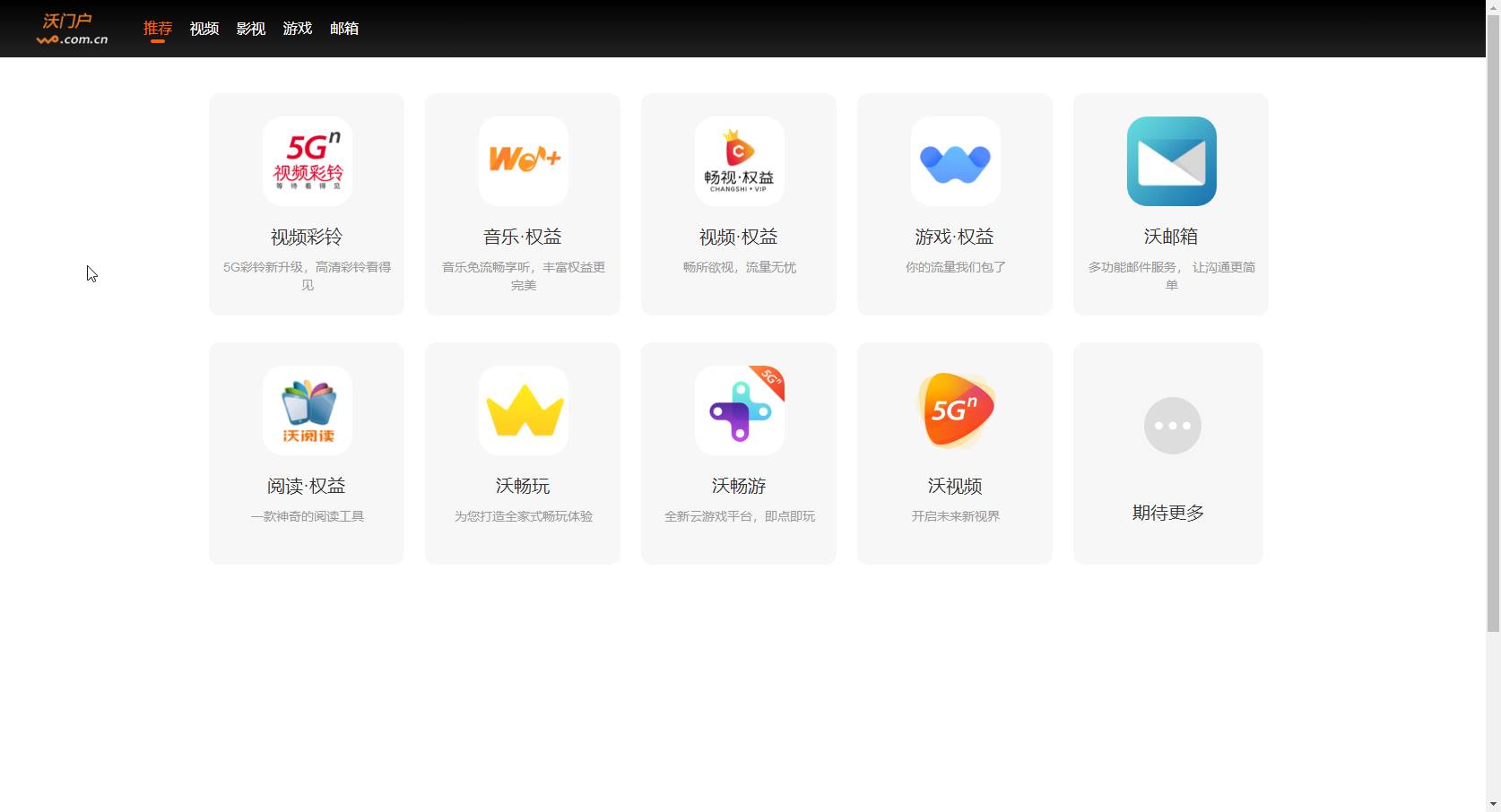The image size is (1501, 812).
Task: Switch to the 视频 tab
Action: [x=204, y=29]
